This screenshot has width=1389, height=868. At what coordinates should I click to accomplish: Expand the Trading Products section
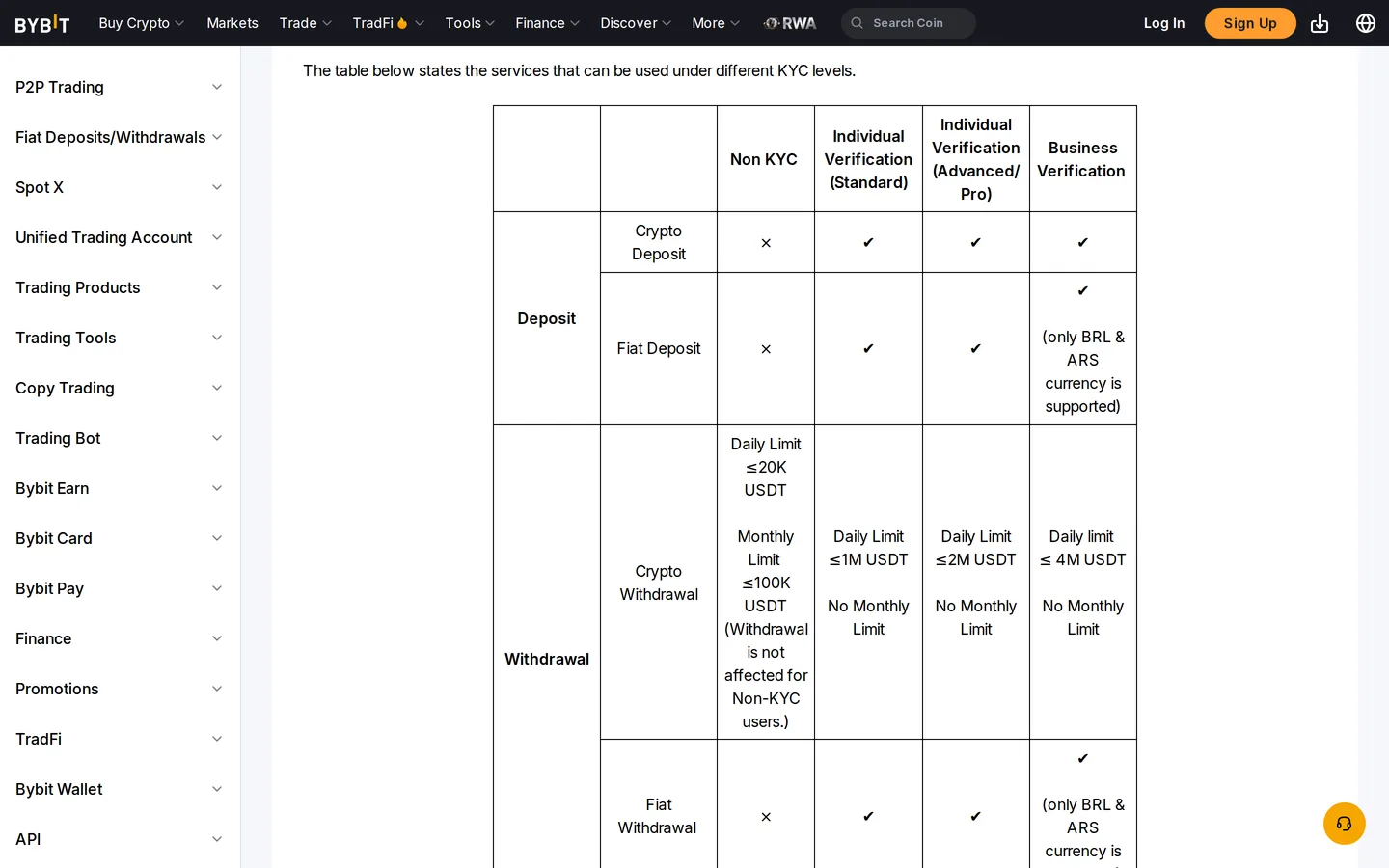point(120,287)
